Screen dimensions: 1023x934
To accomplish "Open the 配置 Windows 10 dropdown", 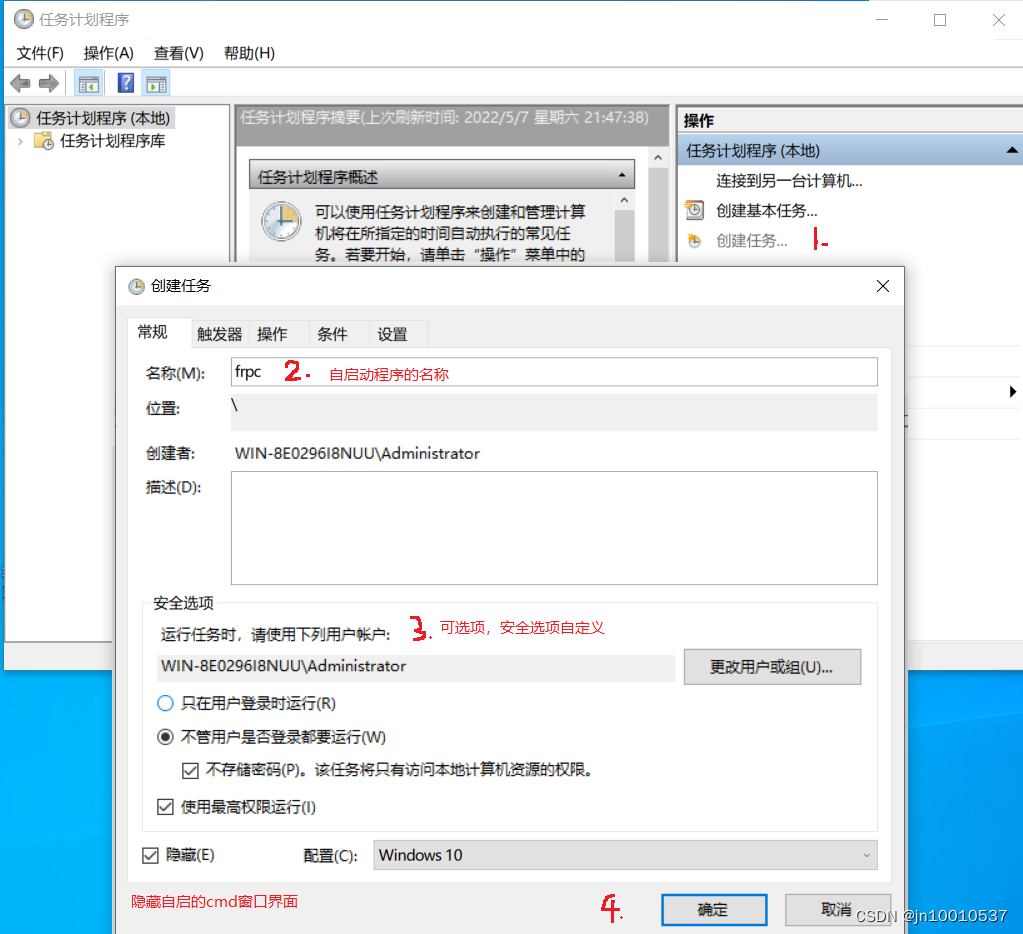I will click(865, 855).
